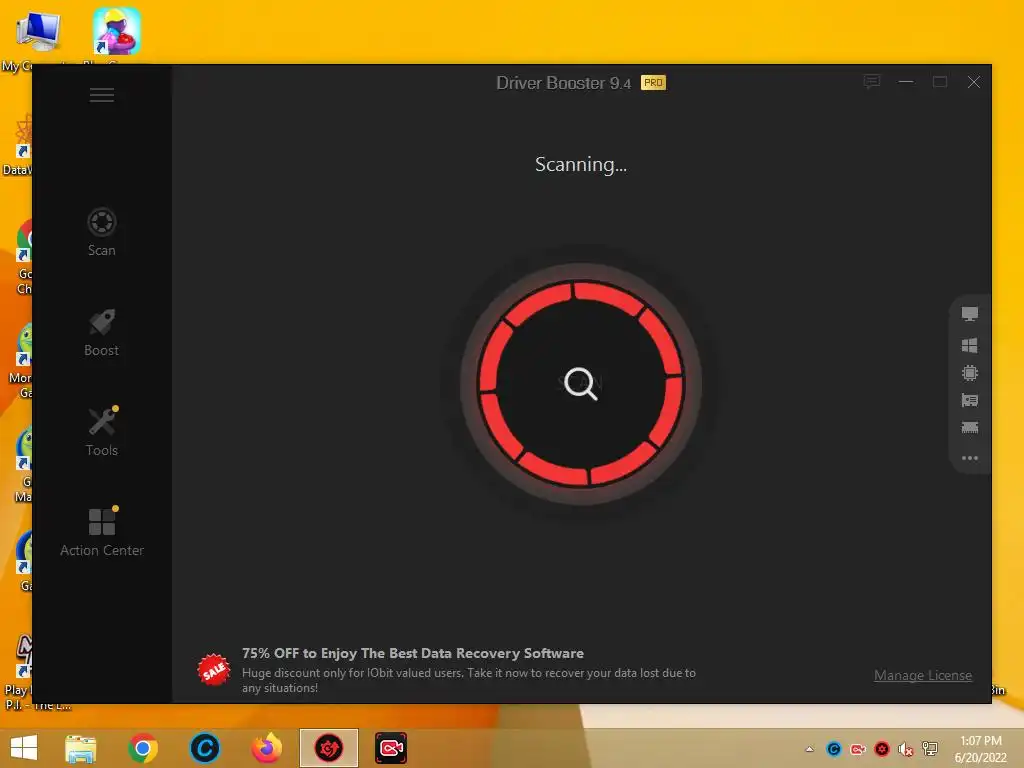Click the Driver Booster taskbar button
Viewport: 1024px width, 768px height.
(329, 748)
